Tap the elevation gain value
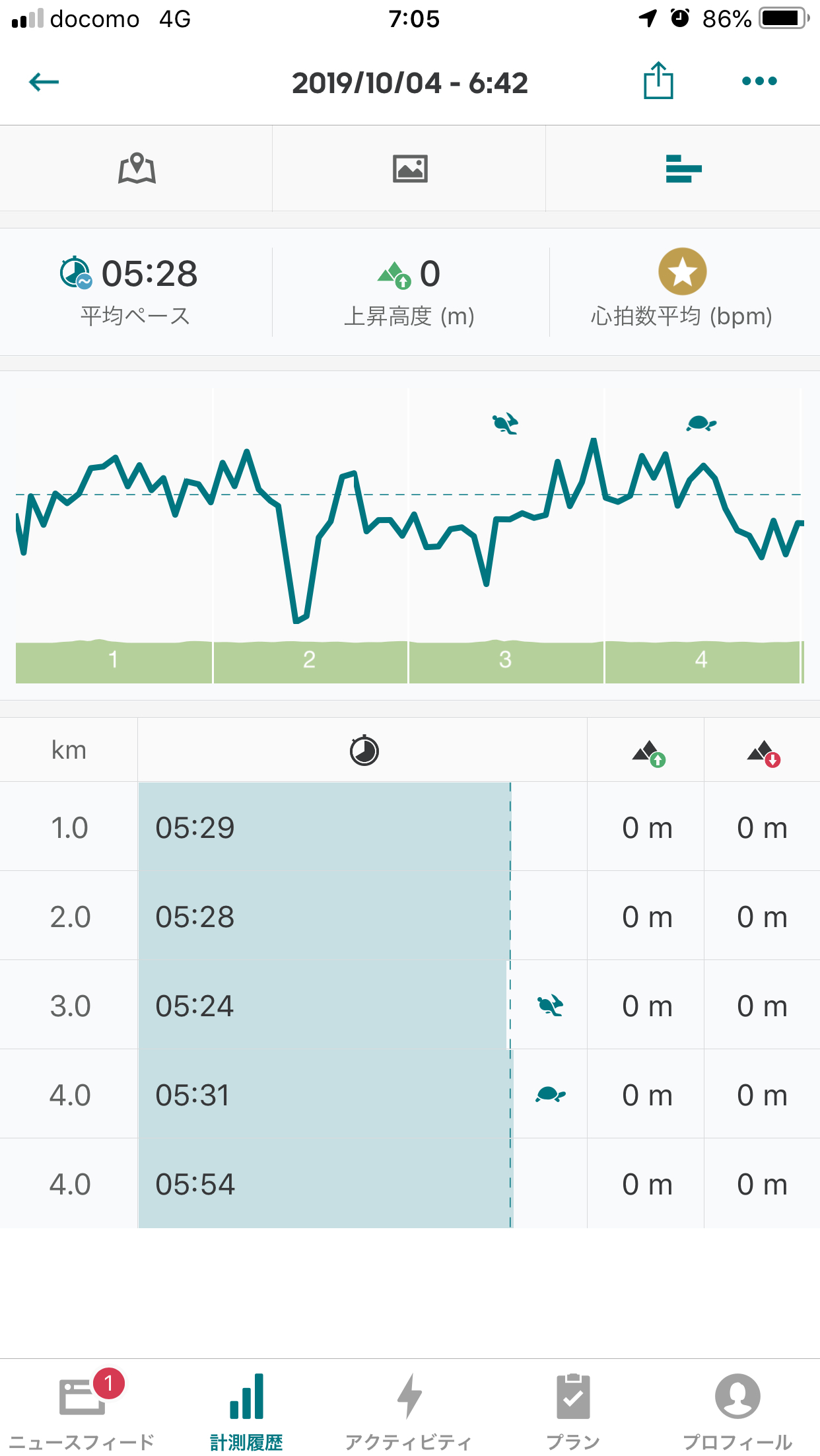 pyautogui.click(x=430, y=273)
